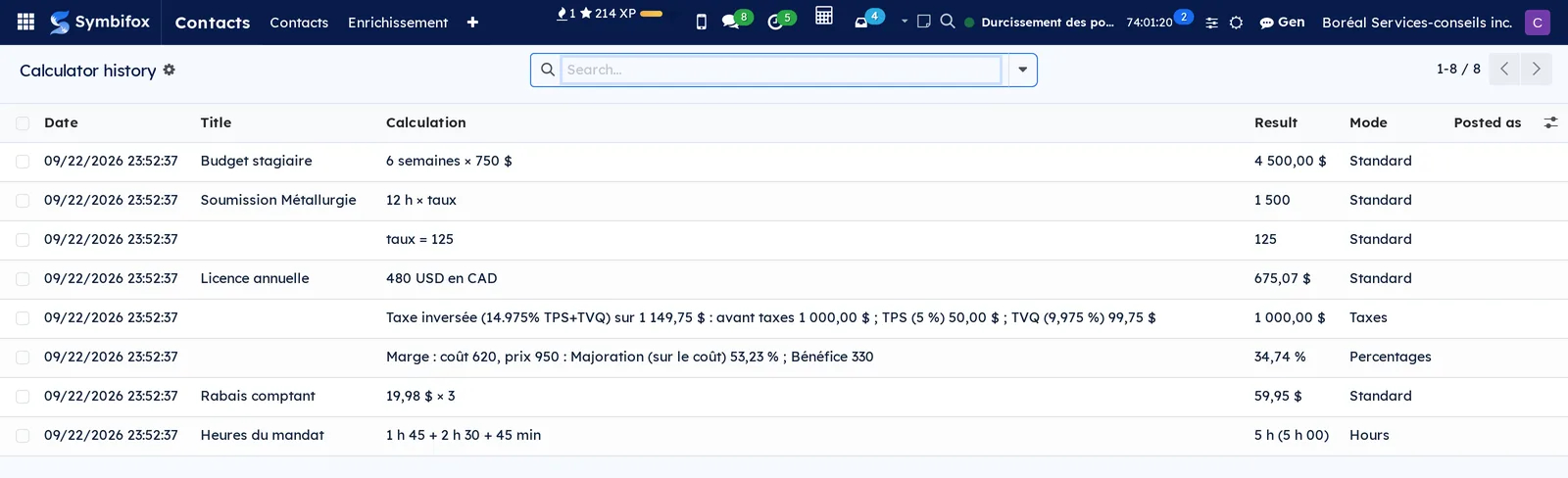Click the green timer status dot
This screenshot has width=1568, height=478.
click(x=969, y=23)
